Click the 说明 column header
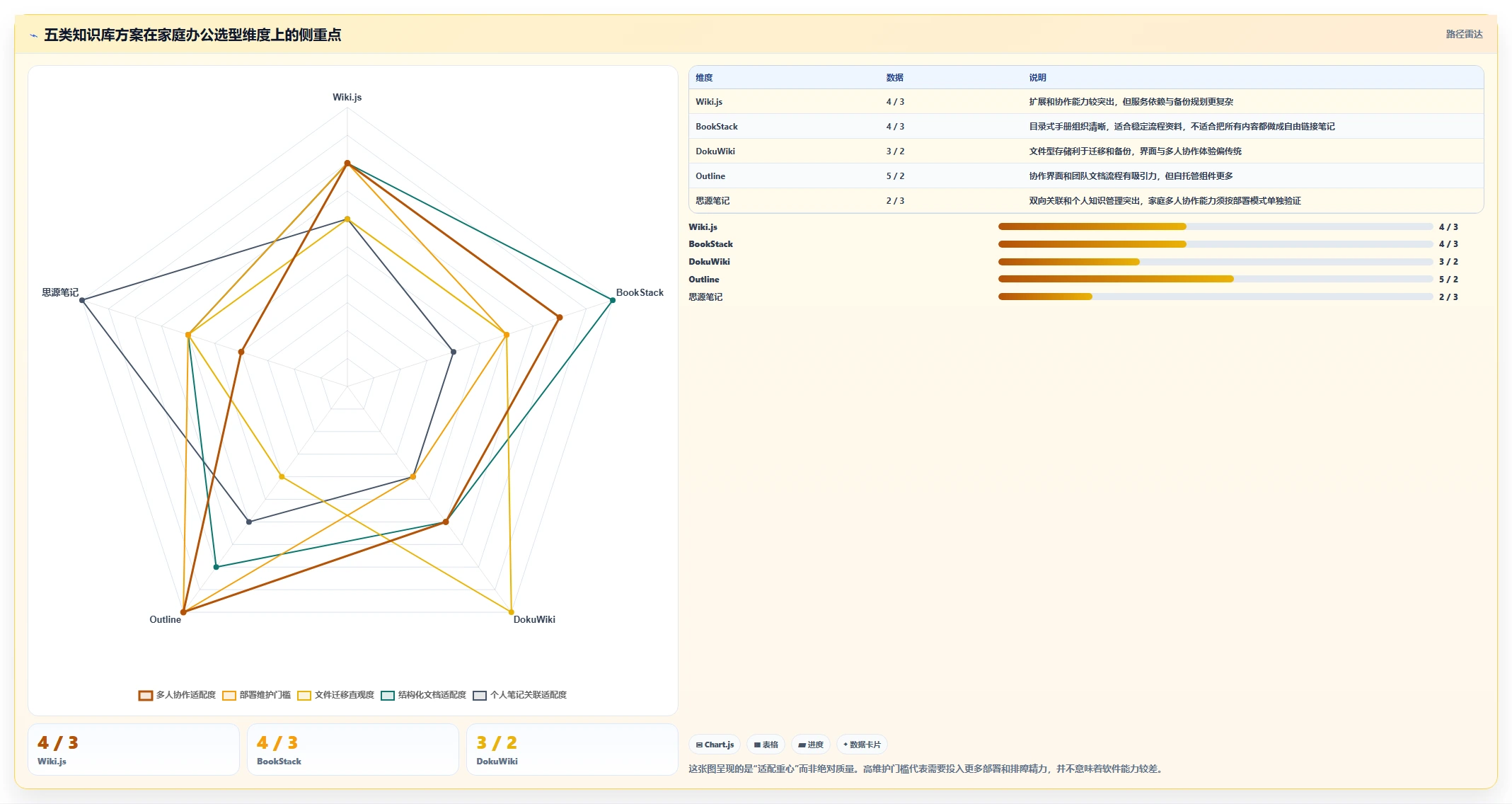 click(x=1037, y=78)
